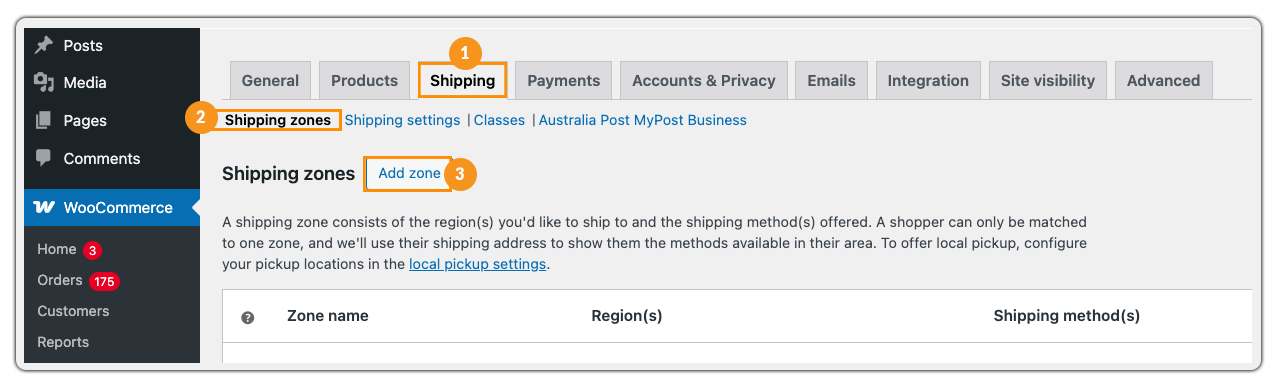
Task: Click the Orders count badge showing 175
Action: point(104,281)
